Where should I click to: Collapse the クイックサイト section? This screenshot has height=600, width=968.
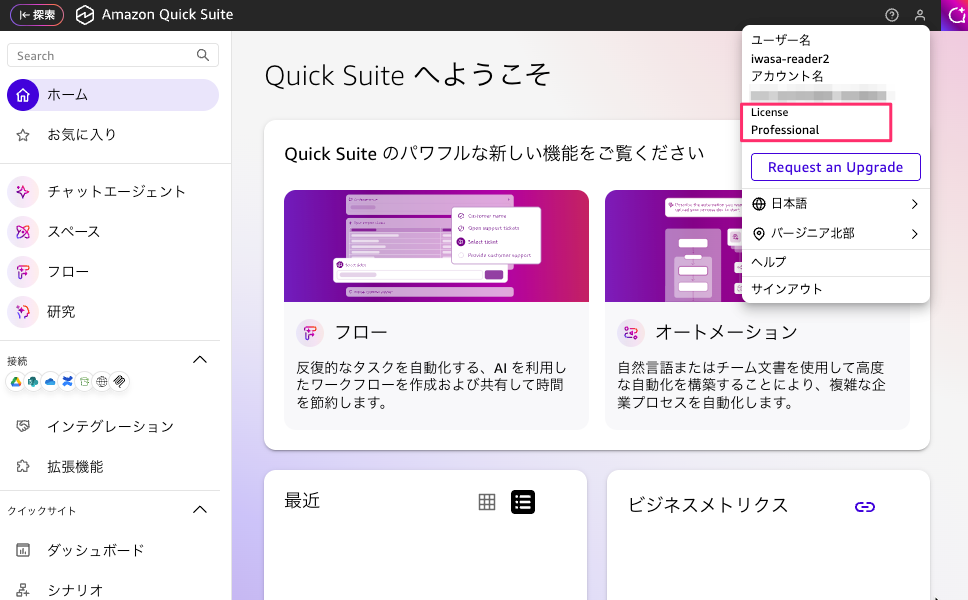[200, 510]
